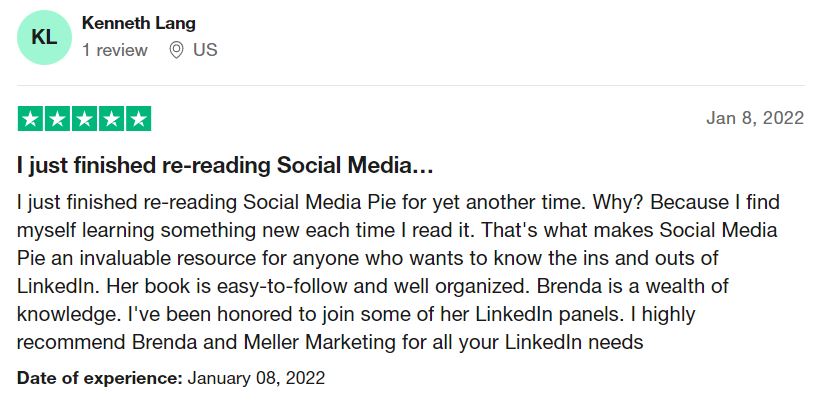
Task: Click the KL avatar circle
Action: coord(44,38)
